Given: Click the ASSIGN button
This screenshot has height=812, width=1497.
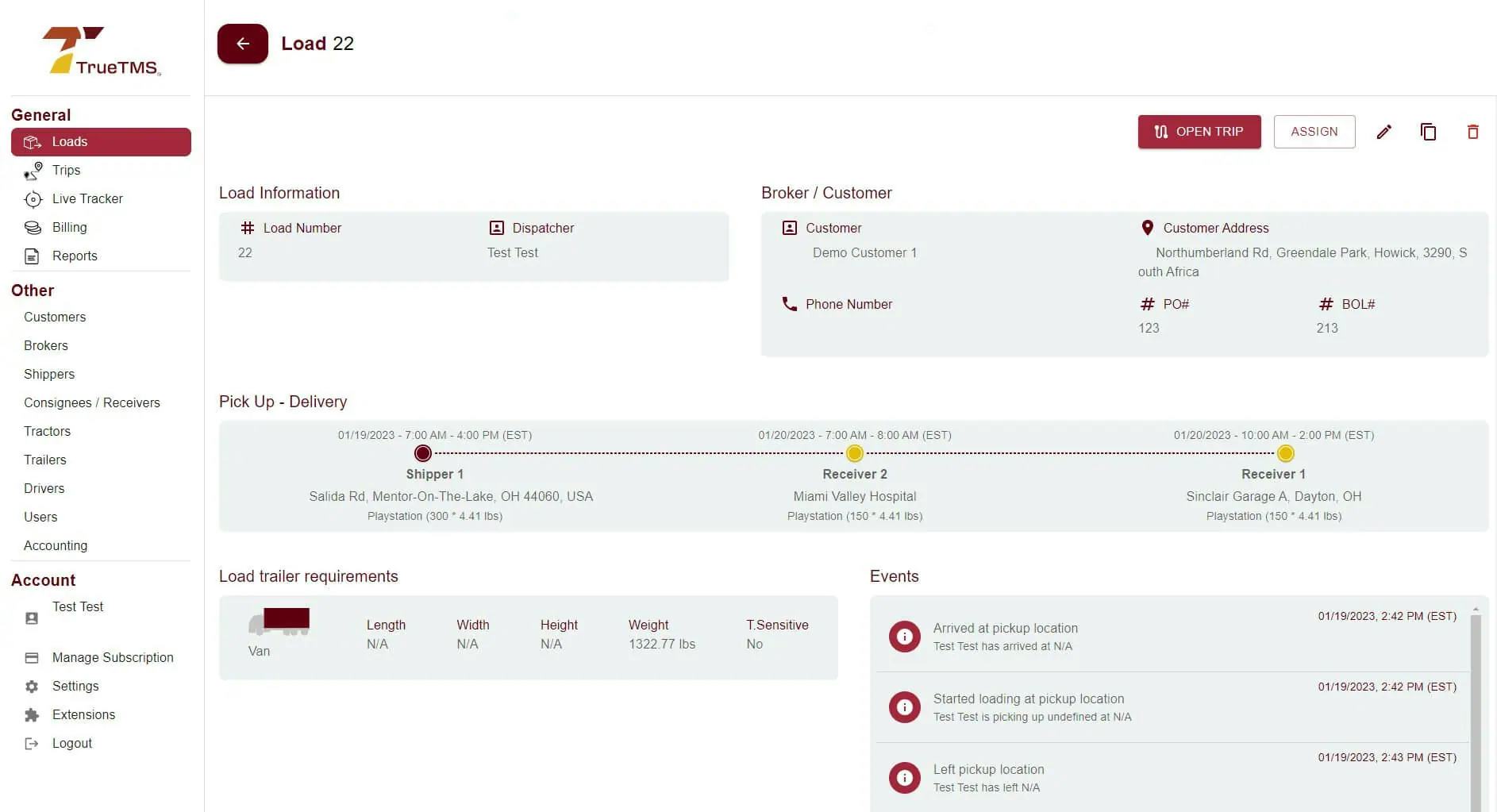Looking at the screenshot, I should click(x=1314, y=132).
